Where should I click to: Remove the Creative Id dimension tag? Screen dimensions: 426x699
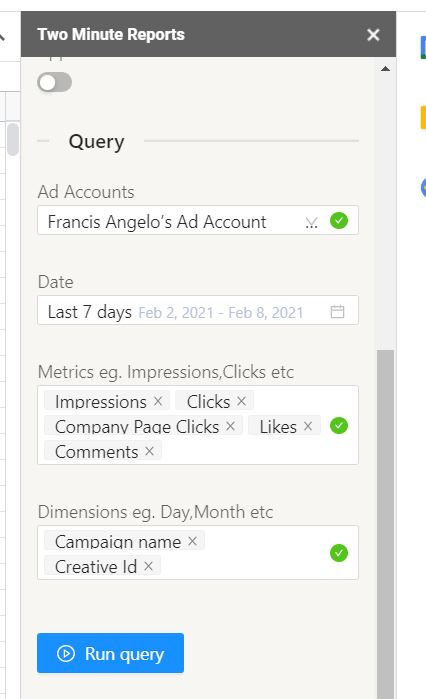pyautogui.click(x=148, y=566)
